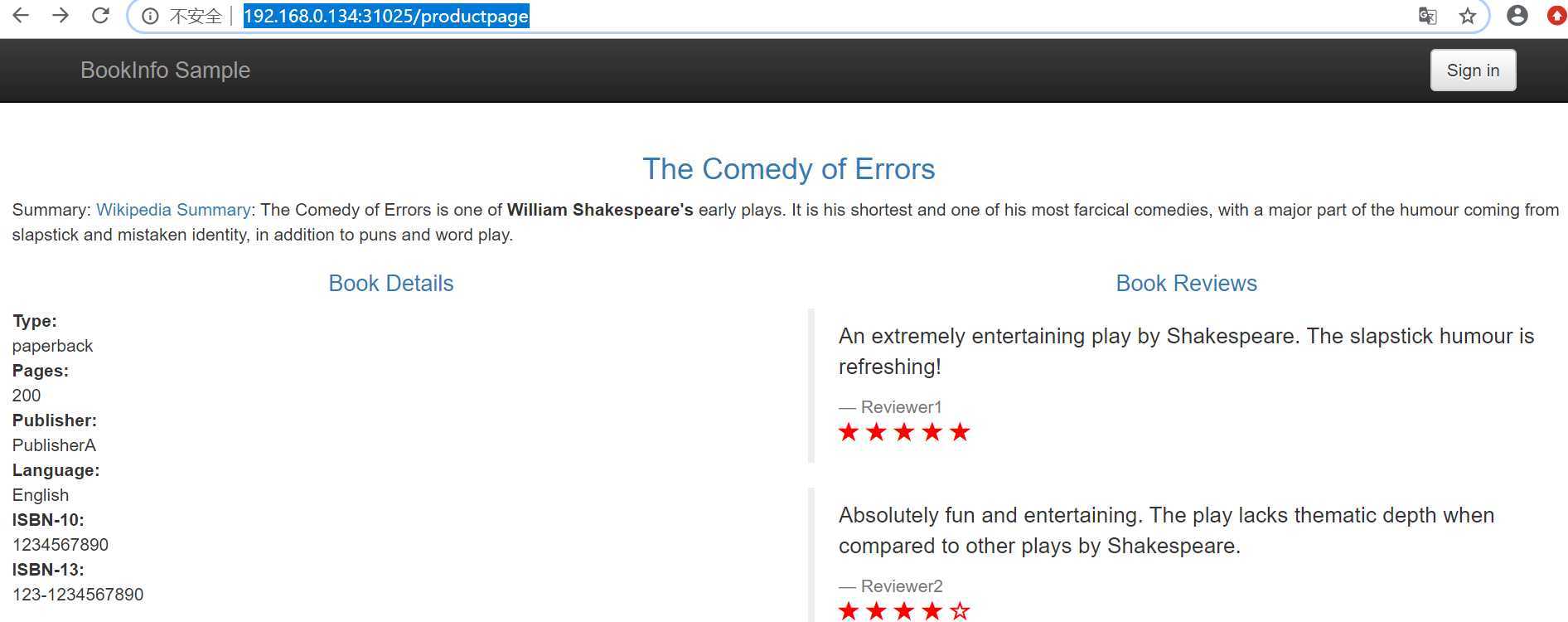This screenshot has width=1568, height=622.
Task: Click the empty star in Reviewer2's rating
Action: (x=960, y=611)
